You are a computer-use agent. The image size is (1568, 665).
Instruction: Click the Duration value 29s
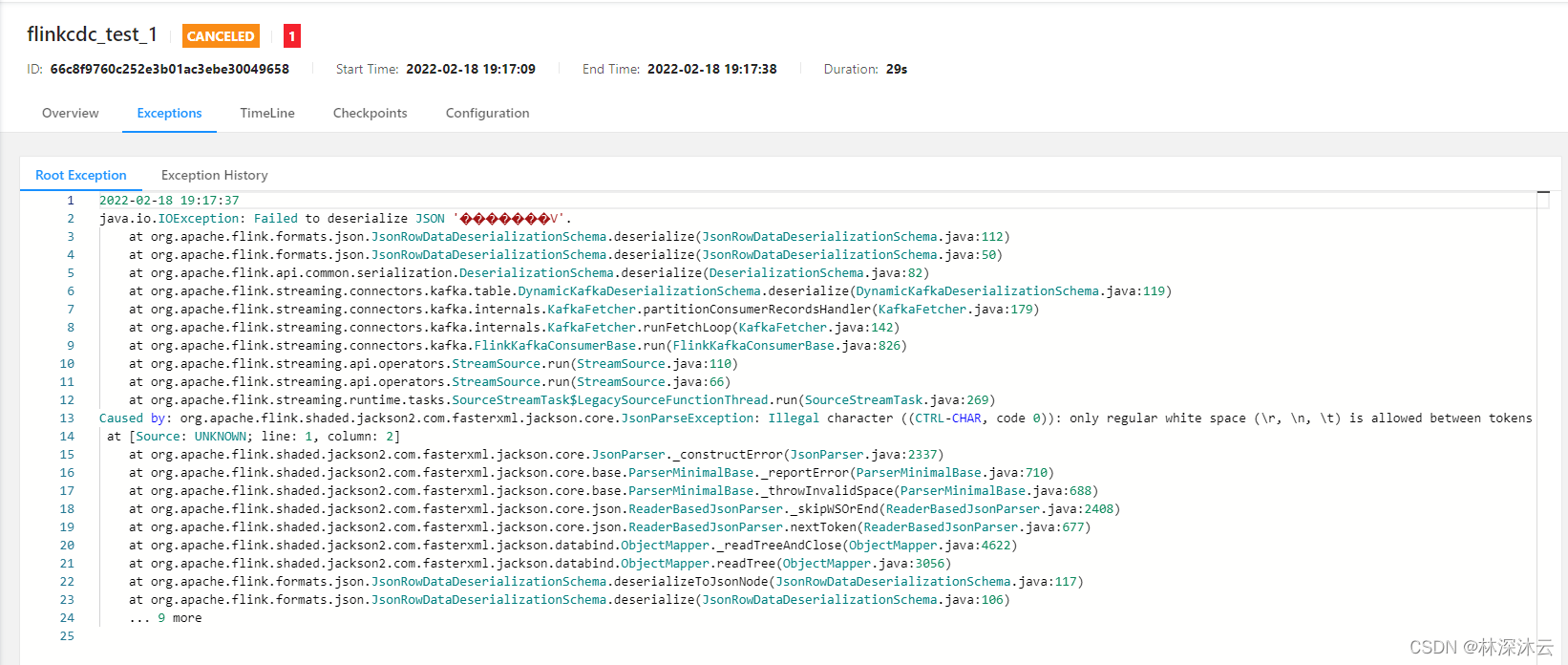[x=897, y=69]
